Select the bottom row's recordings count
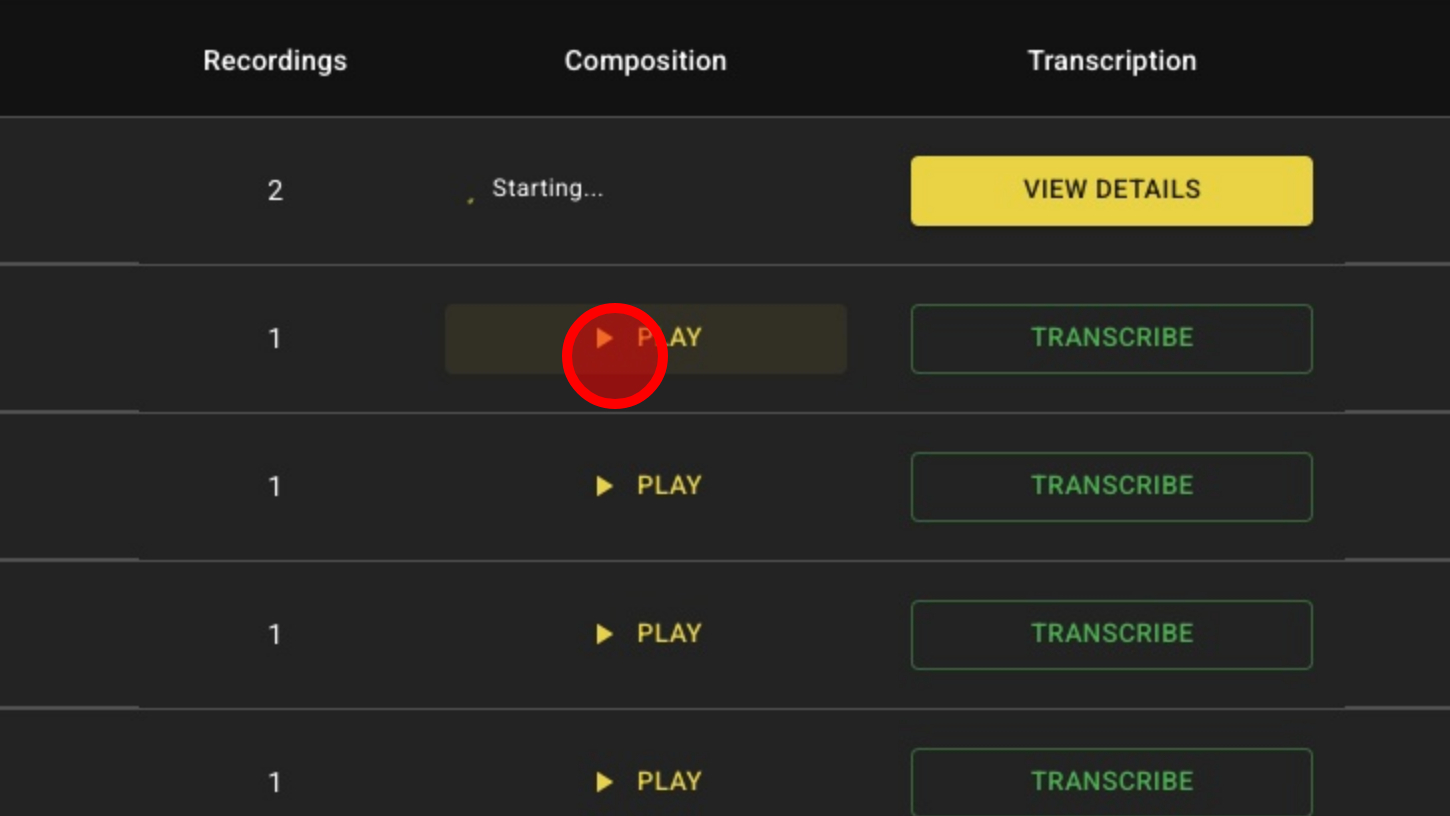This screenshot has width=1450, height=816. (275, 781)
